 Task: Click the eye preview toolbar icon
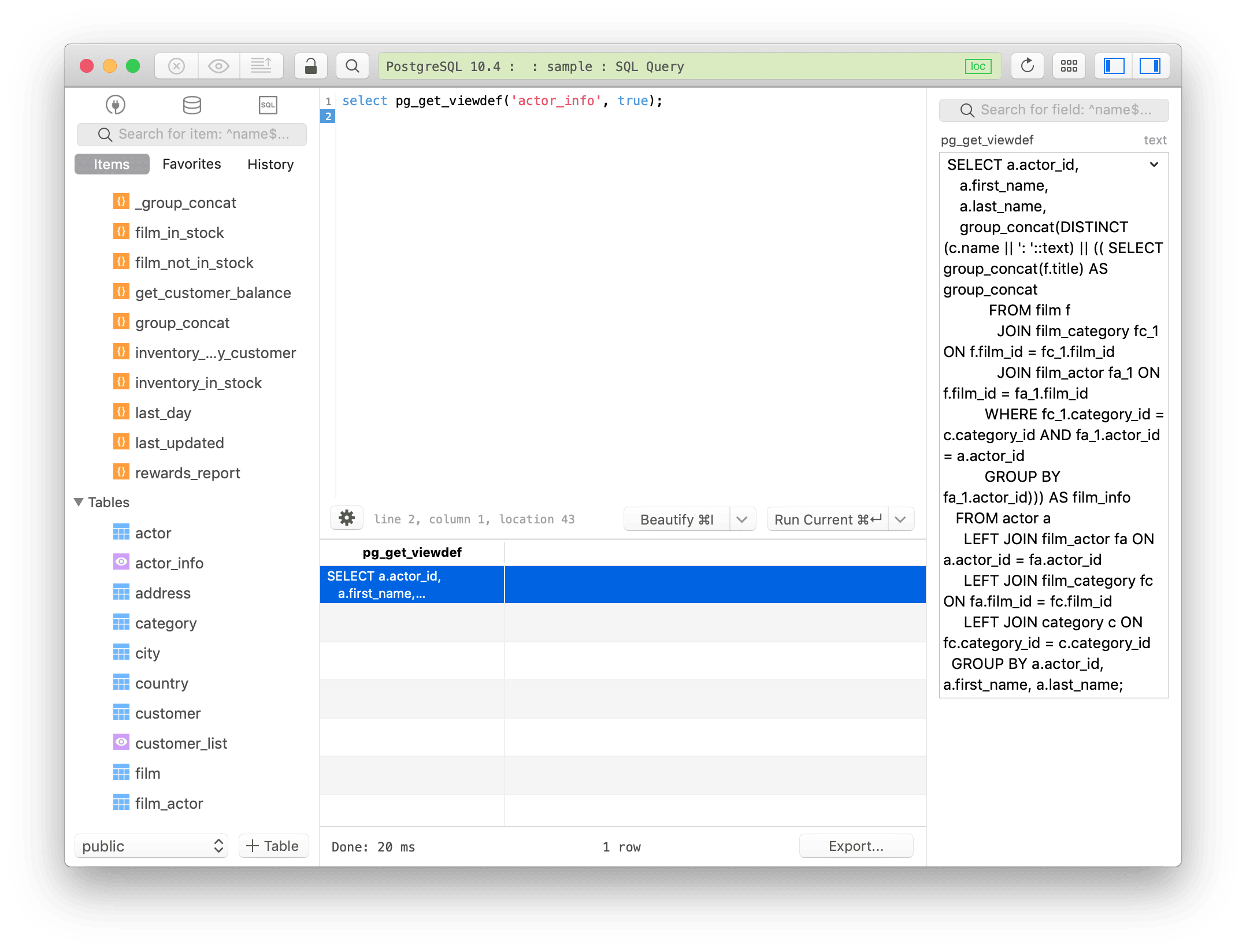(218, 66)
